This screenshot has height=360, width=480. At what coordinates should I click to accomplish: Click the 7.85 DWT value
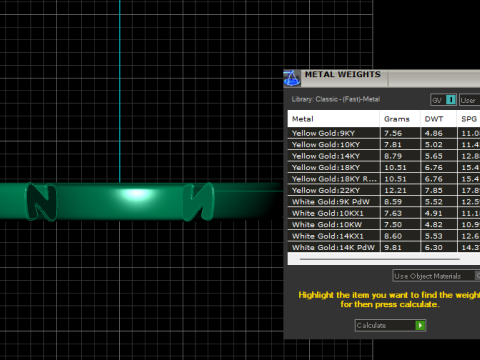[x=434, y=190]
